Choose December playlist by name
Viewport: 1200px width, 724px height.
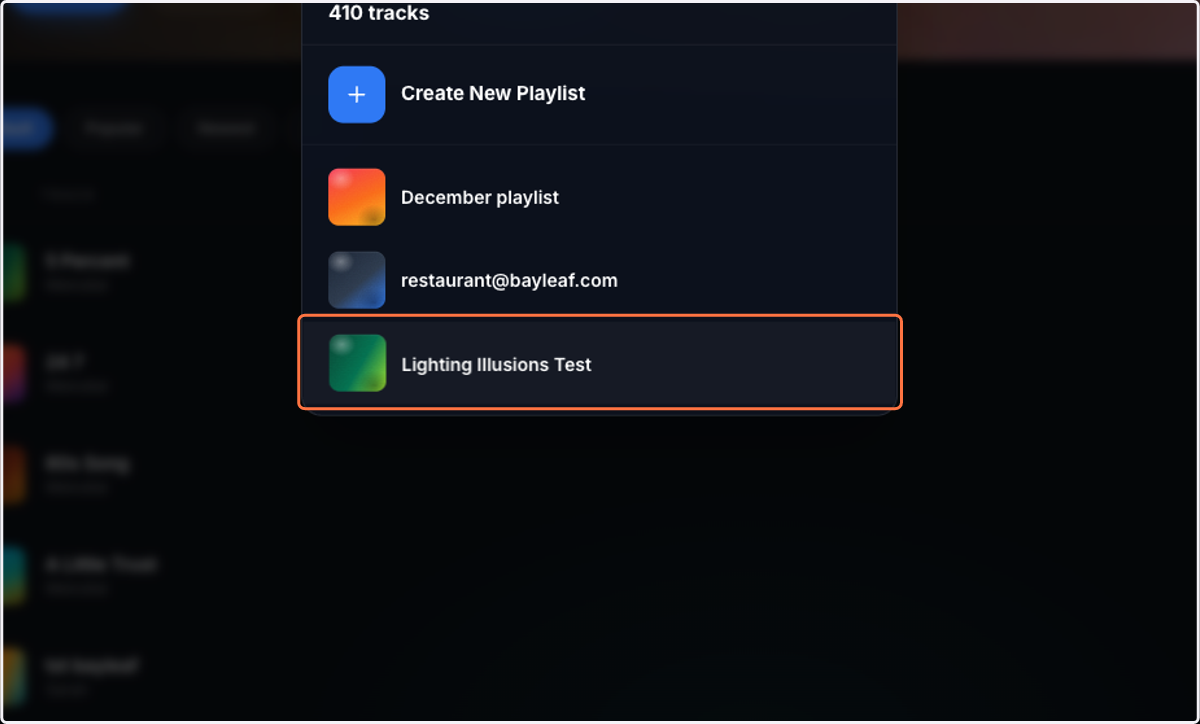480,197
